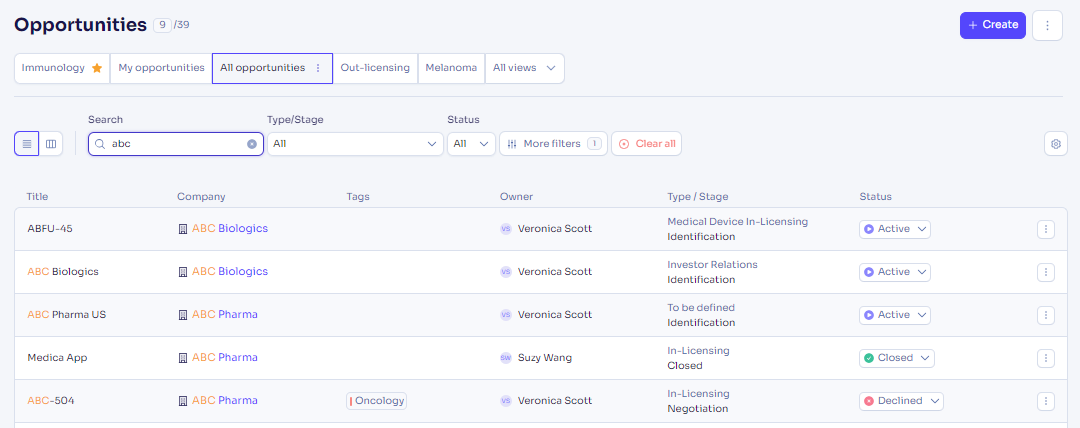
Task: Click Veronica Scott avatar in ABFU-45 row
Action: (506, 229)
